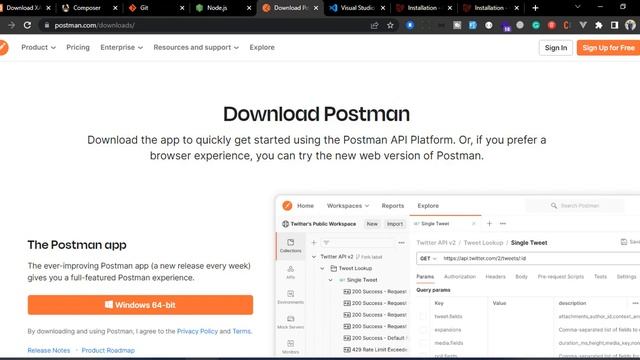The image size is (640, 360).
Task: Switch to the Visual Studio tab
Action: point(357,8)
